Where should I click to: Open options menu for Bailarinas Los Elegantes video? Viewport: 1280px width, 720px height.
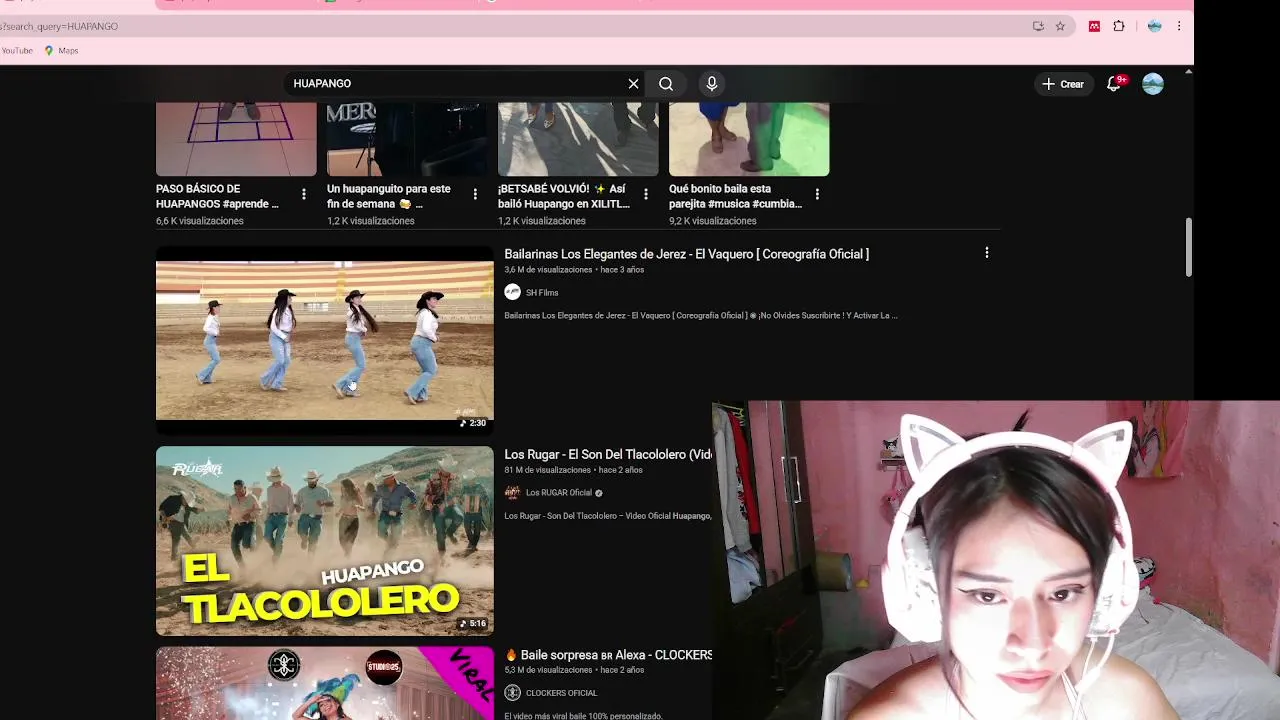pos(987,253)
